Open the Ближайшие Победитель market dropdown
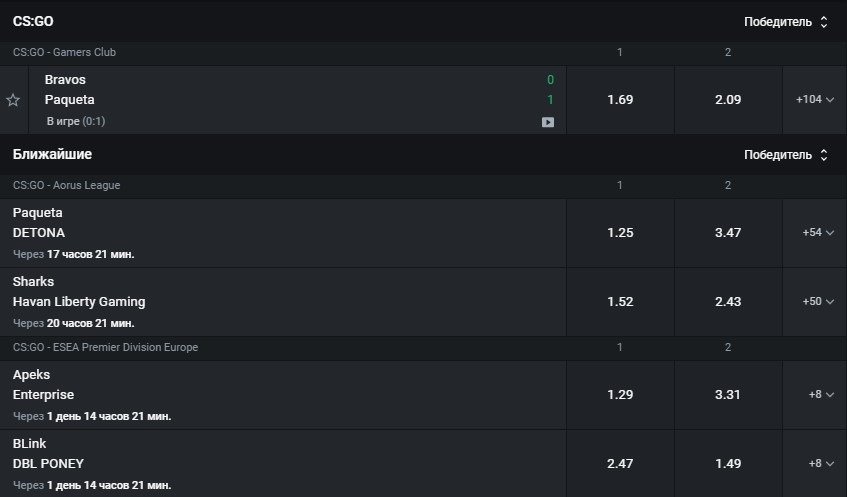The width and height of the screenshot is (847, 497). (x=787, y=155)
